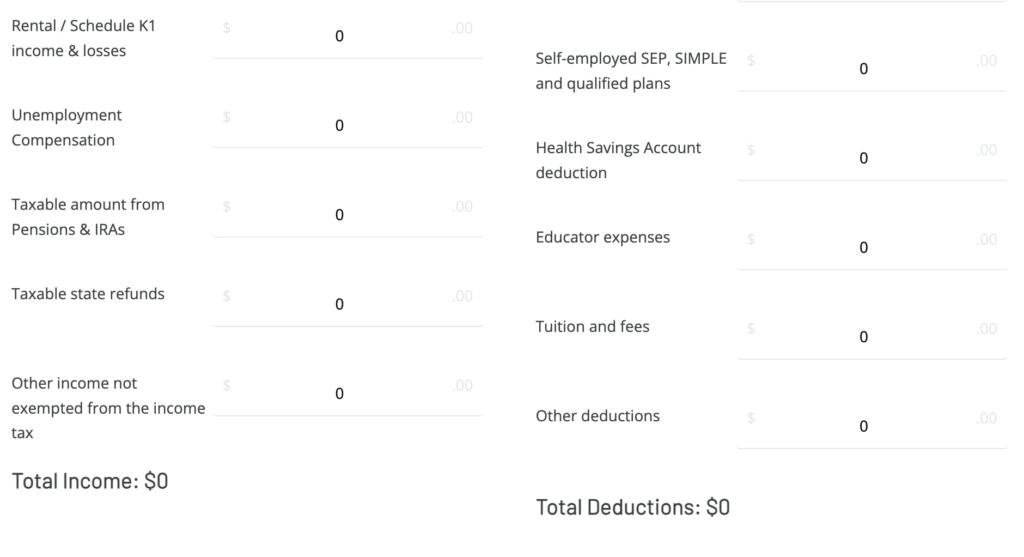The height and width of the screenshot is (557, 1024).
Task: Focus the Unemployment Compensation amount field
Action: (x=340, y=125)
